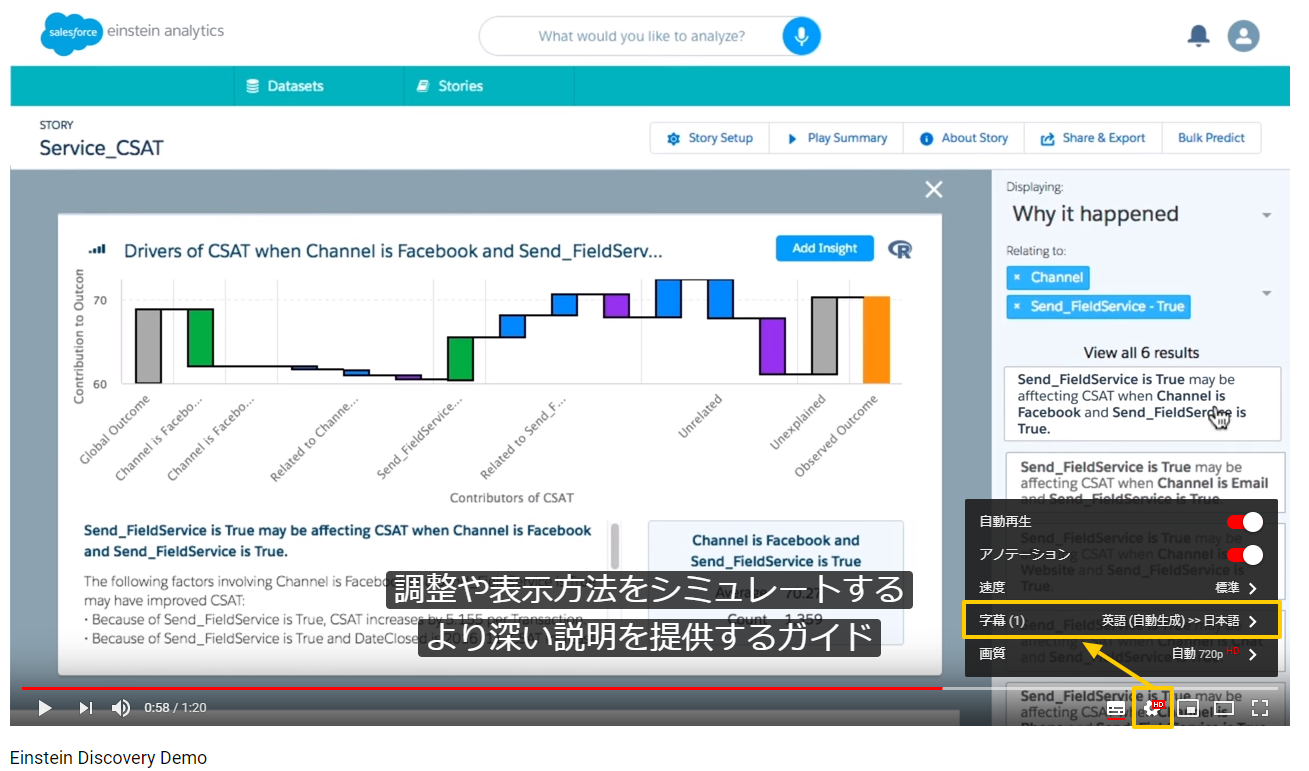The width and height of the screenshot is (1309, 771).
Task: Skip to next video
Action: tap(86, 708)
